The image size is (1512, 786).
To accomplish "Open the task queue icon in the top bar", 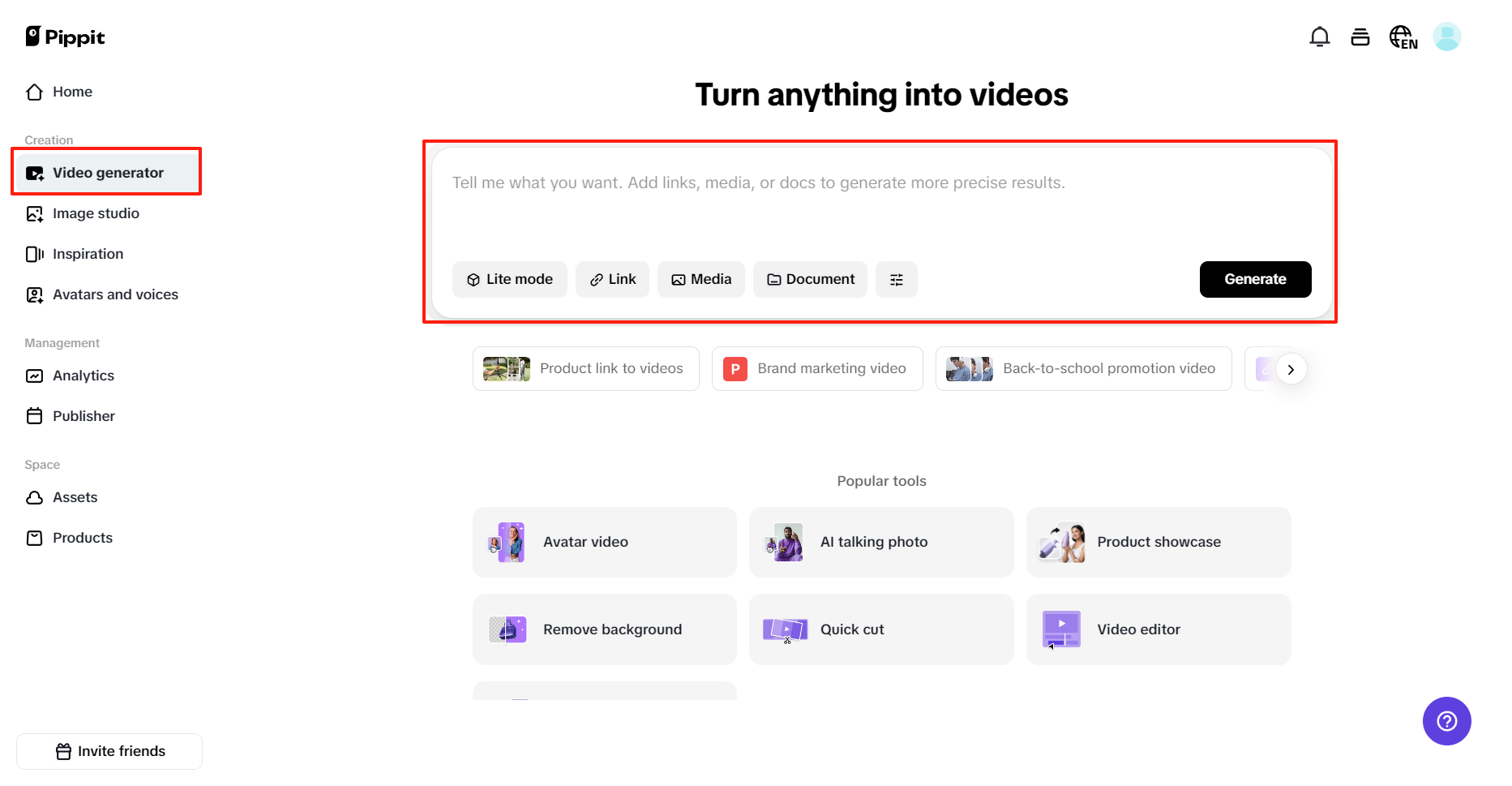I will click(x=1360, y=37).
